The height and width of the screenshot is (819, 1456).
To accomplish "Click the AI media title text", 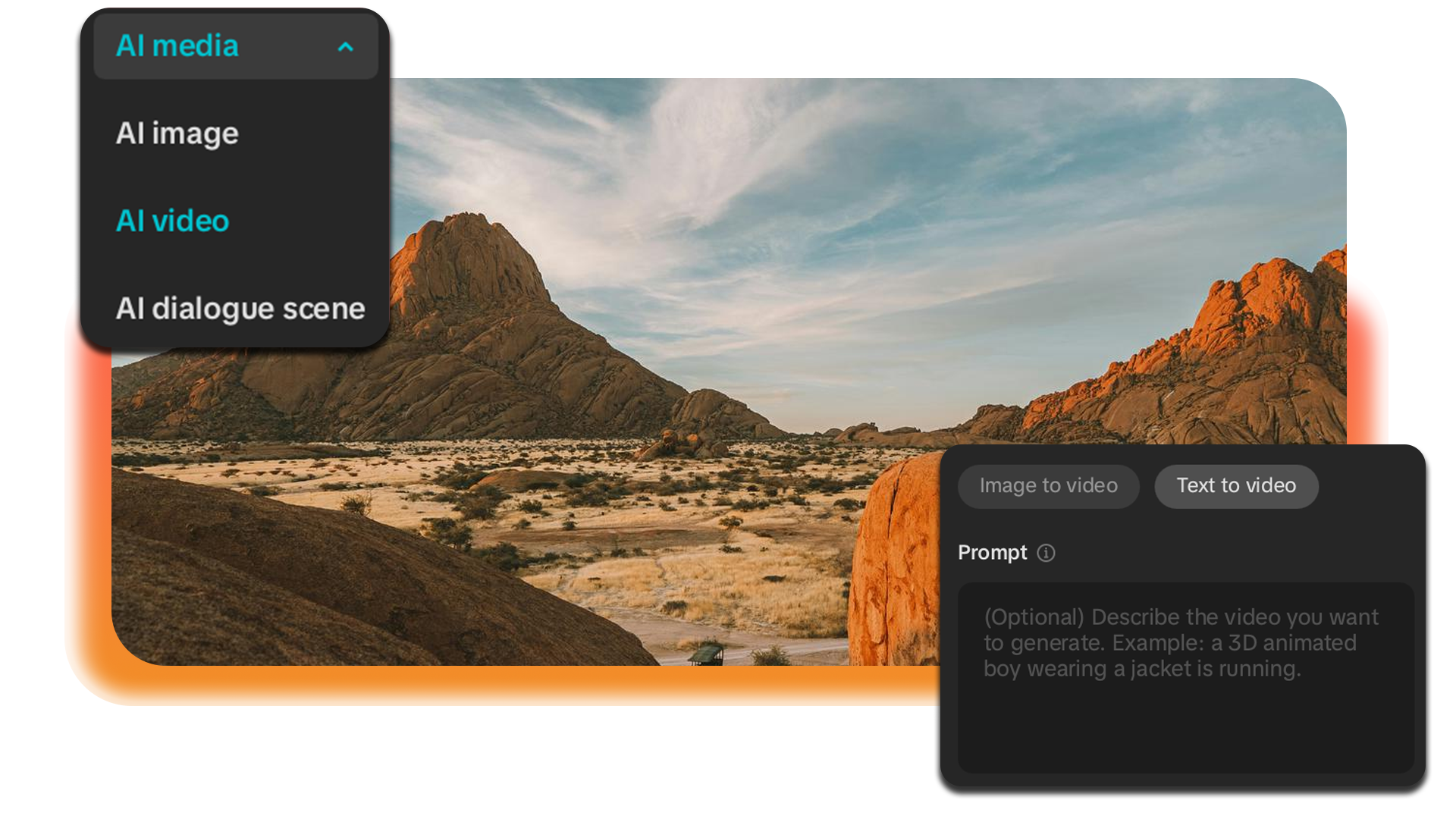I will [177, 46].
